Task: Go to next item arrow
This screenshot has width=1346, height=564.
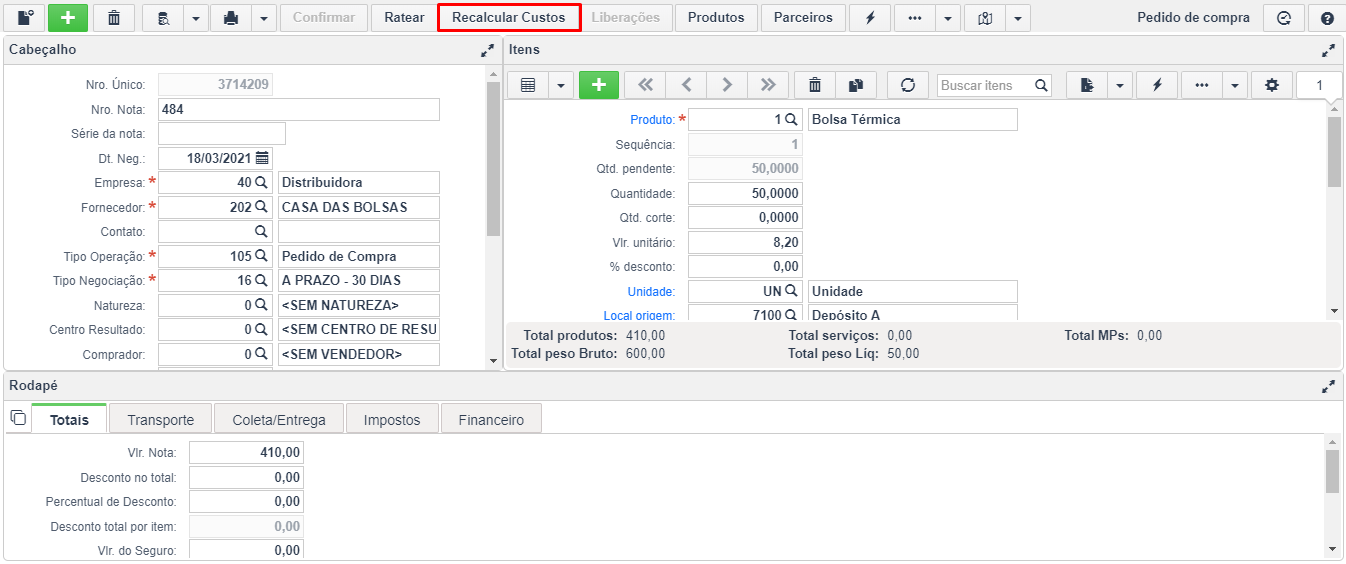Action: pos(727,85)
